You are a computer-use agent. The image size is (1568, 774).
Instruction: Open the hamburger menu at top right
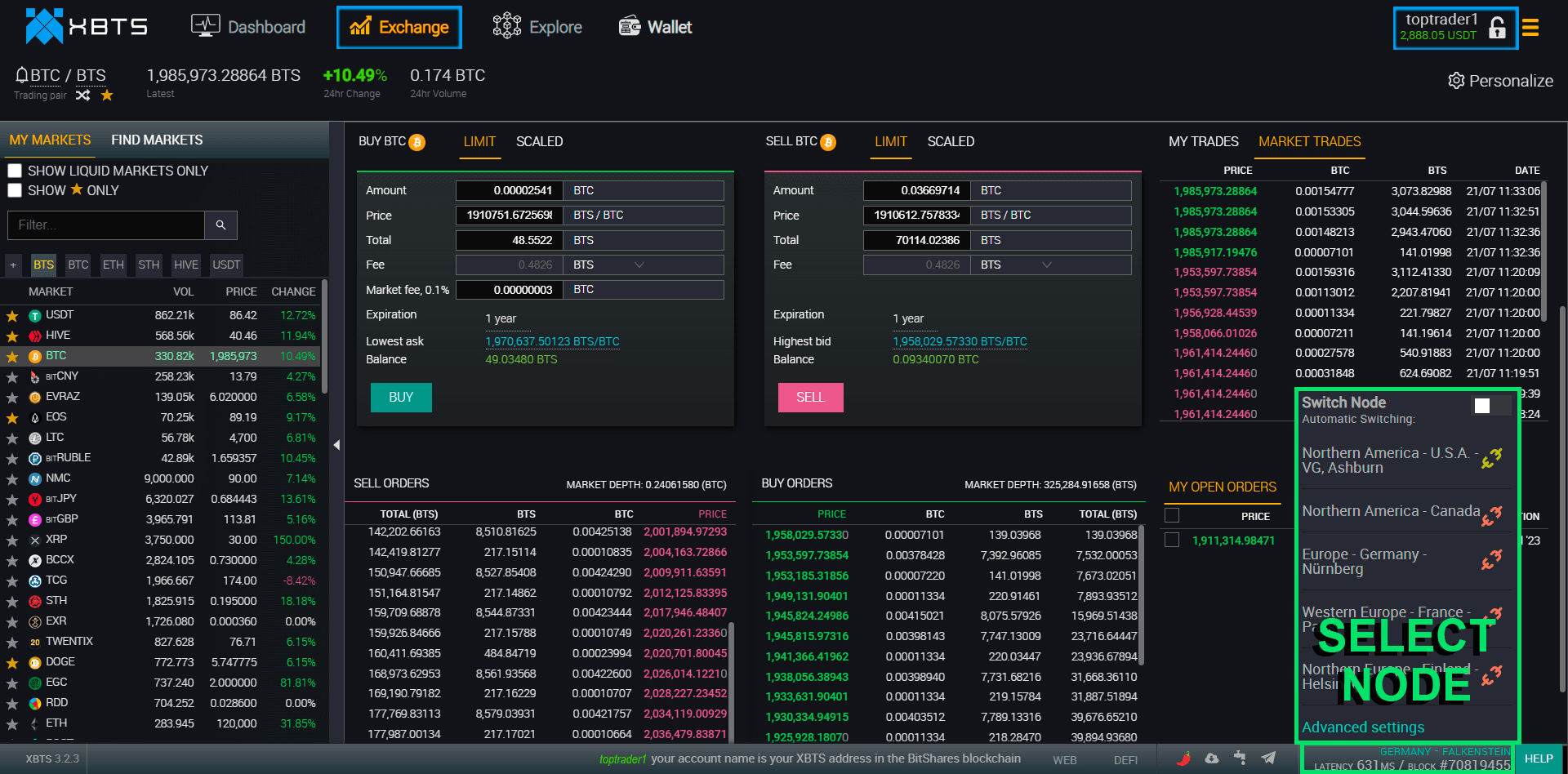click(x=1530, y=28)
